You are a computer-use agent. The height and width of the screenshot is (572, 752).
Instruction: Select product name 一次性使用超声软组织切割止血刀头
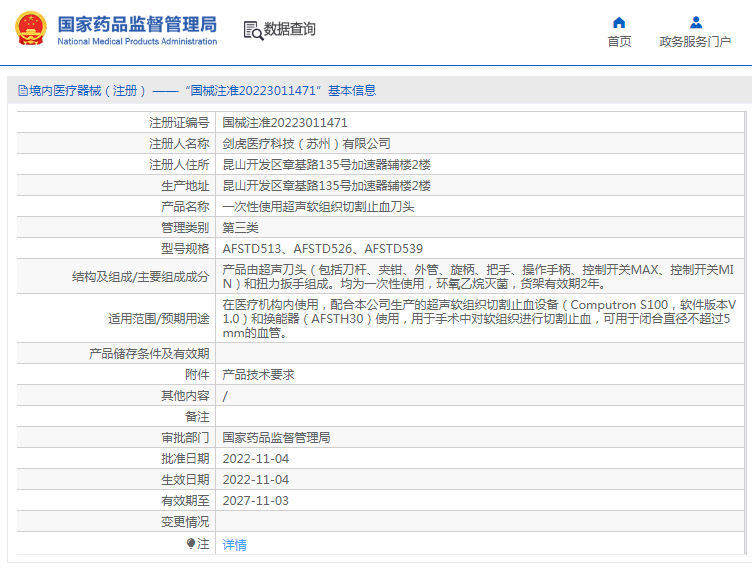coord(318,207)
